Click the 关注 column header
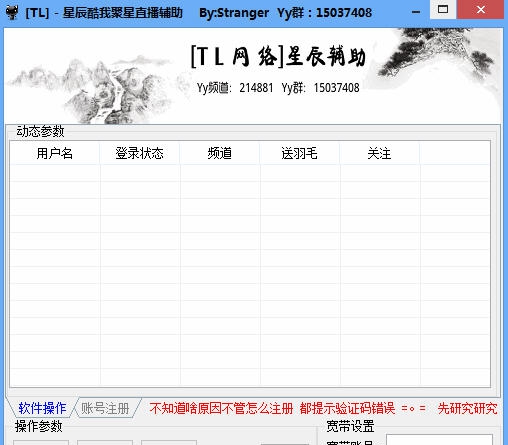The height and width of the screenshot is (445, 508). point(379,153)
